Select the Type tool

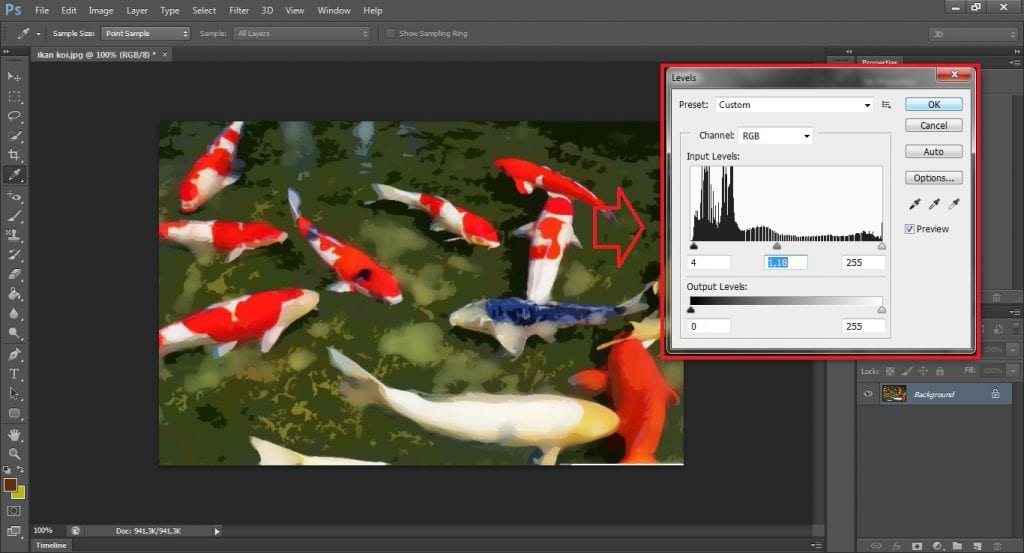[14, 374]
